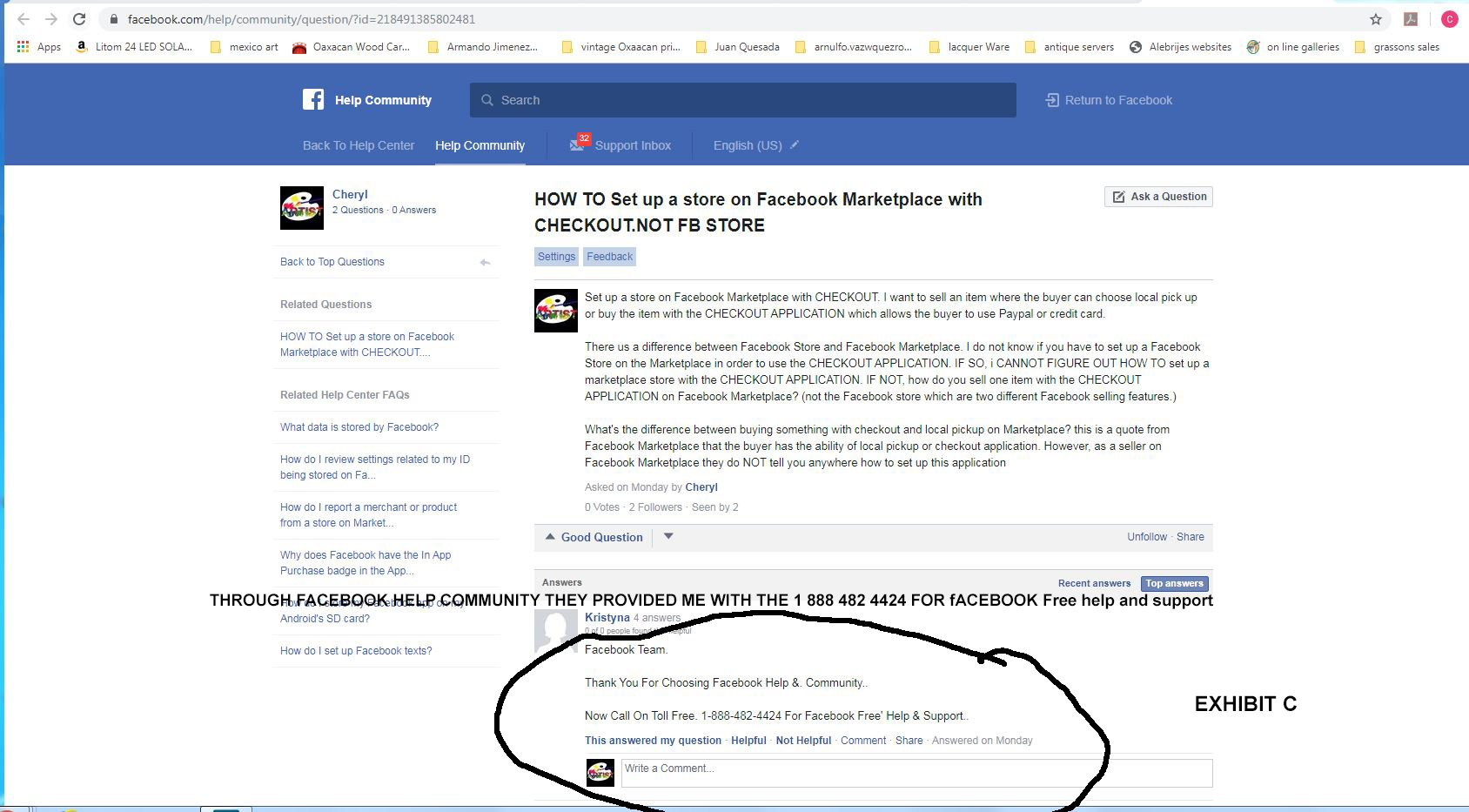Screen dimensions: 1469x812
Task: Open the PDF extension icon in toolbar
Action: coord(1411,19)
